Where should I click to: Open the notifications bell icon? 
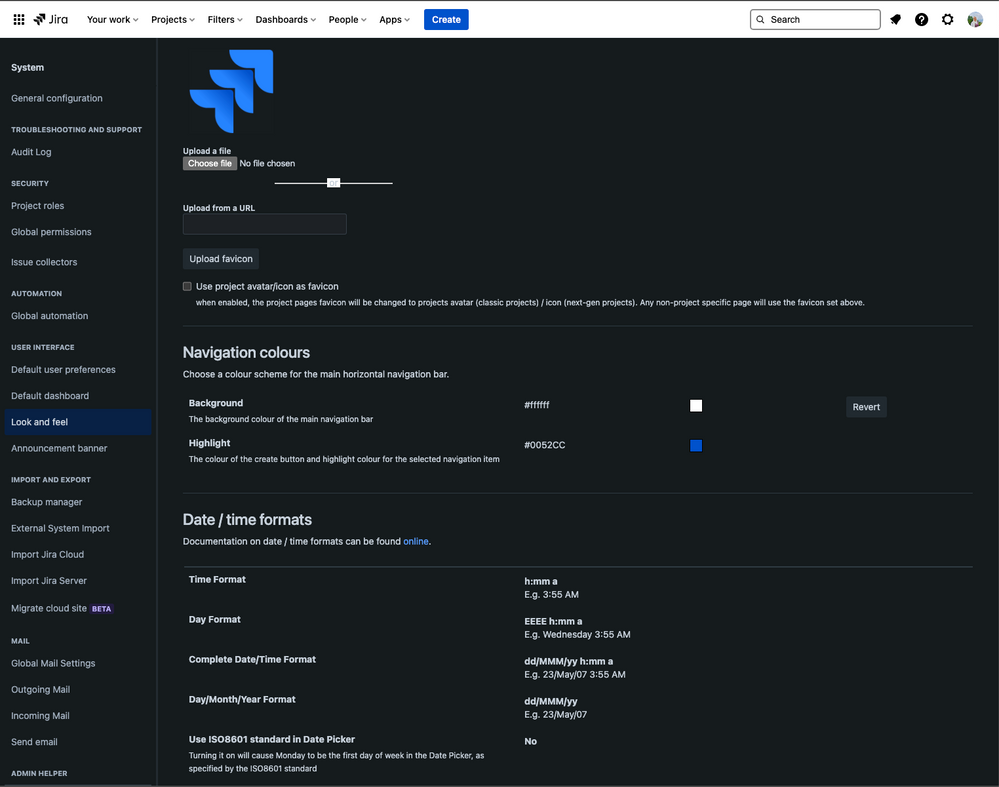point(895,19)
